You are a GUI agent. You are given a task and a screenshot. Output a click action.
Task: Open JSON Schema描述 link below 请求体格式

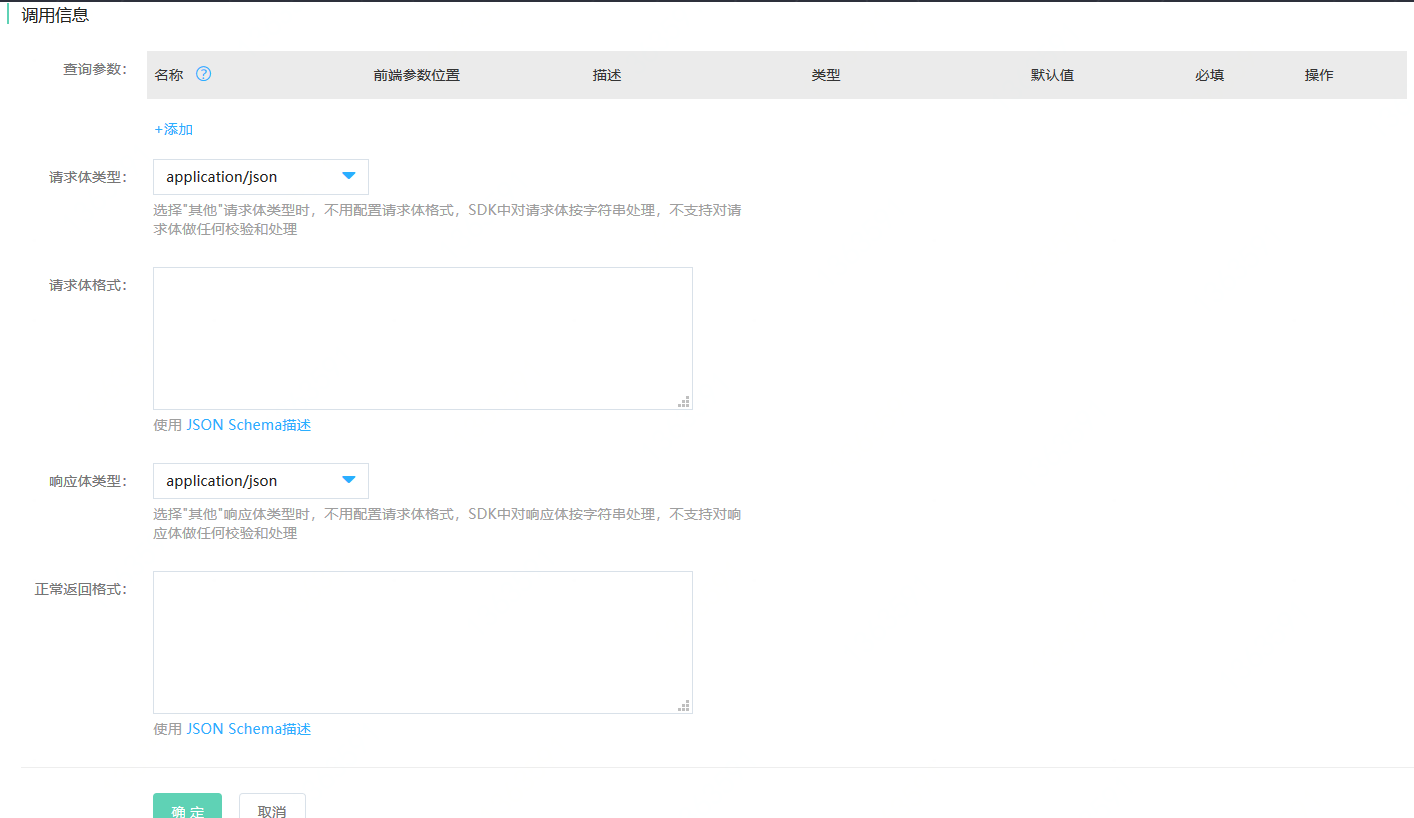(x=248, y=425)
